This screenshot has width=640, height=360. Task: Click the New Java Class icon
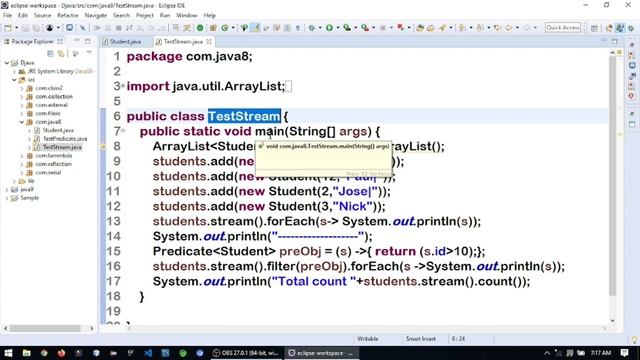pos(225,28)
